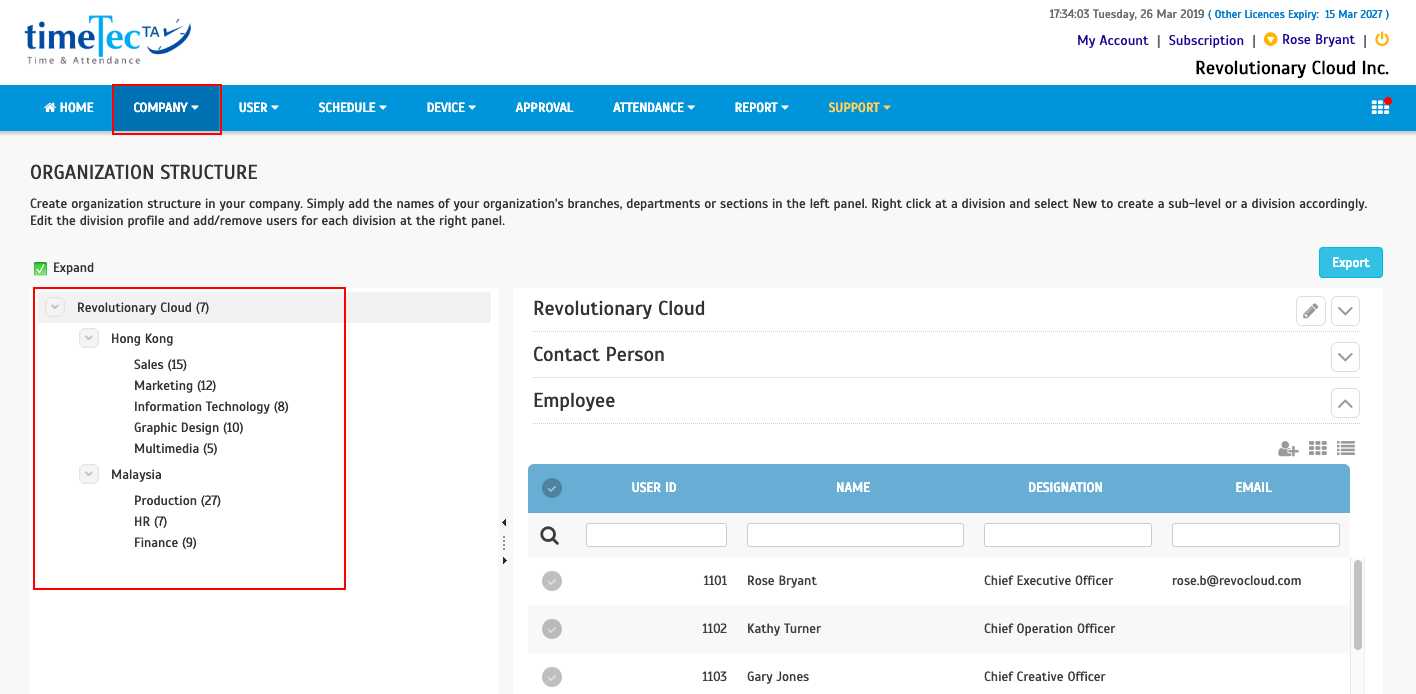Screen dimensions: 1416x694
Task: Select the Marketing (12) division
Action: pos(175,386)
